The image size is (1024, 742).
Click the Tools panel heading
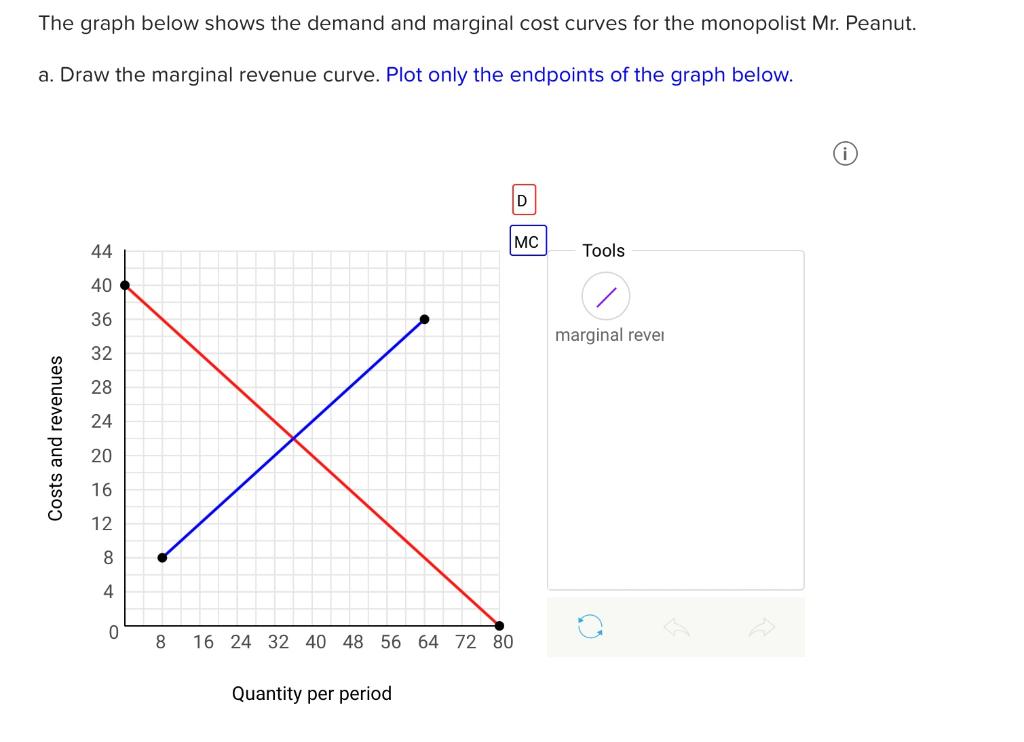(603, 250)
